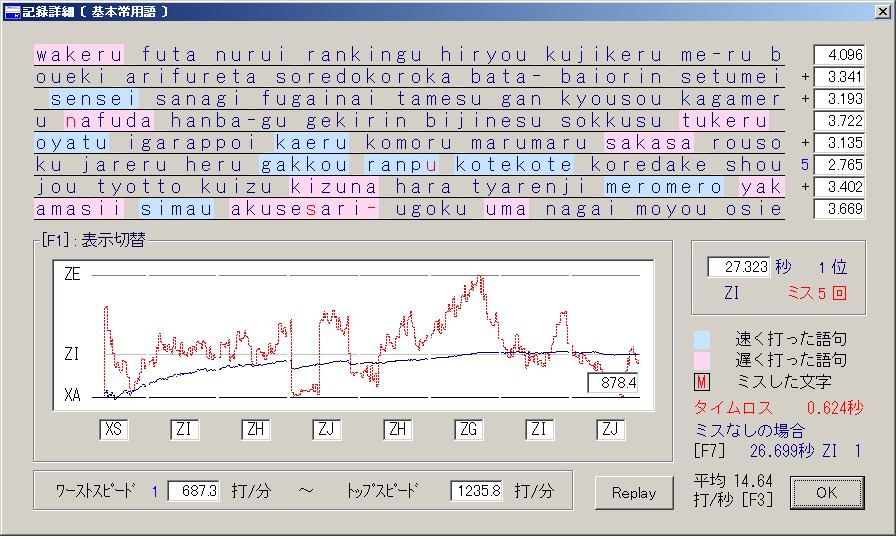Click the blue word simau
This screenshot has width=896, height=538.
(177, 208)
